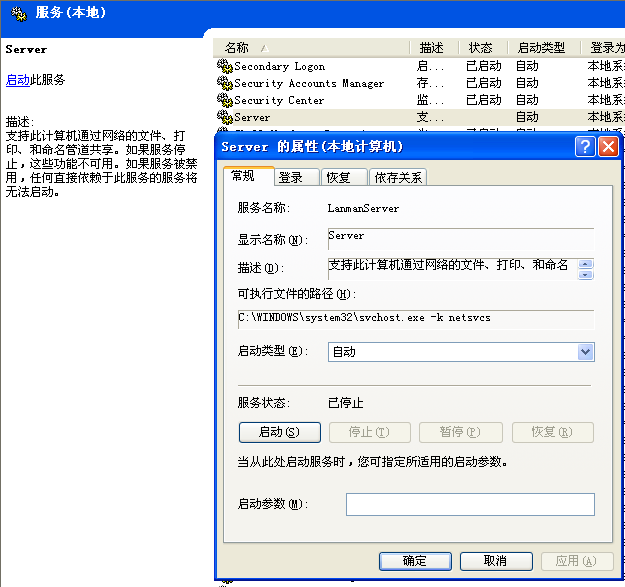625x587 pixels.
Task: Switch to the 恢复 tab
Action: click(338, 178)
